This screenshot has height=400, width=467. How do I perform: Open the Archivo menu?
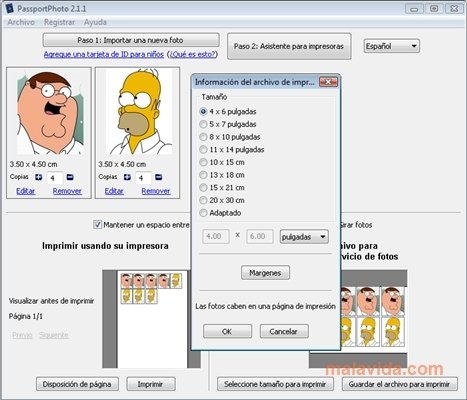(x=21, y=22)
